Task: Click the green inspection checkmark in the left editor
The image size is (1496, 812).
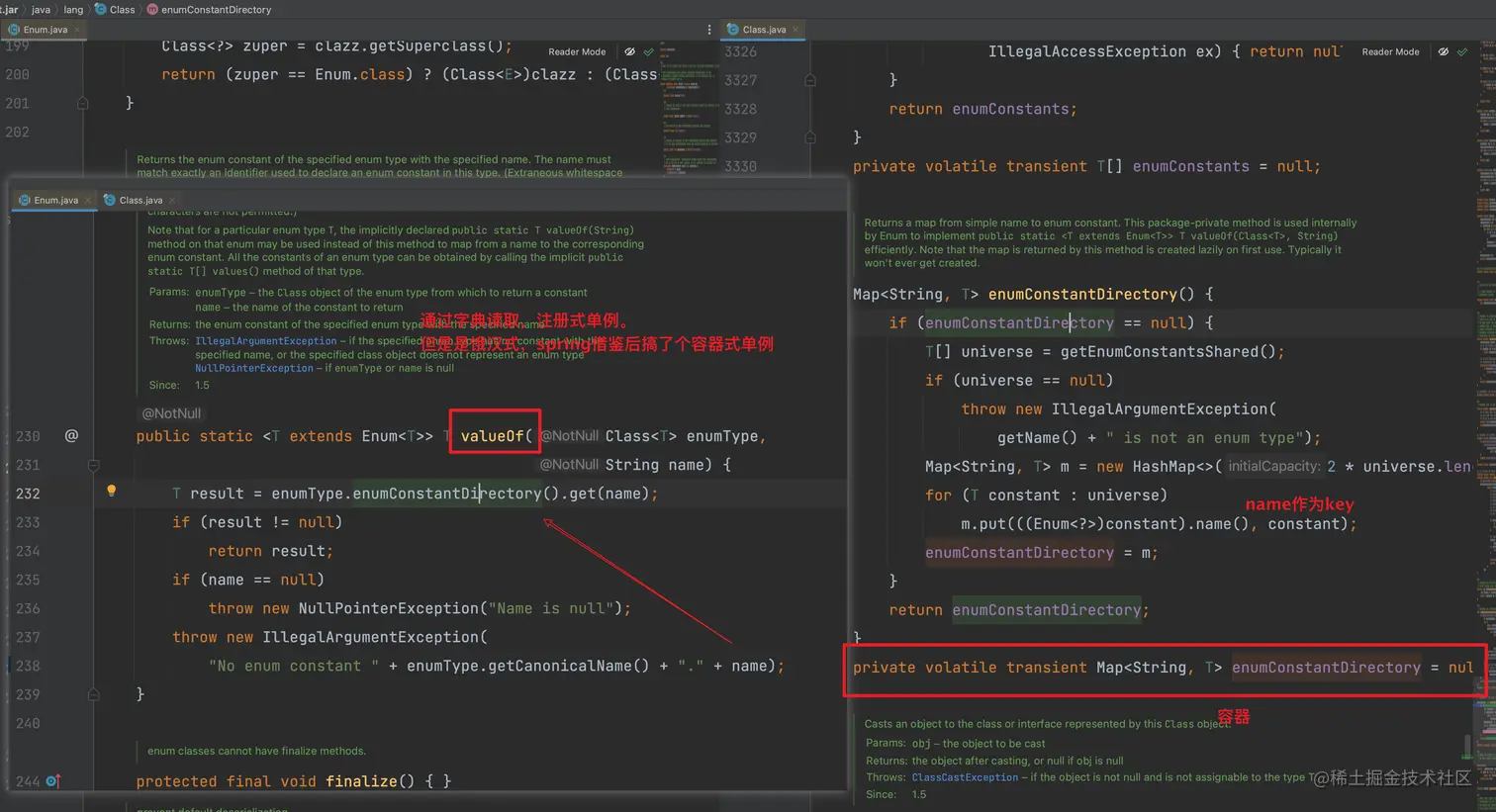Action: [x=649, y=51]
